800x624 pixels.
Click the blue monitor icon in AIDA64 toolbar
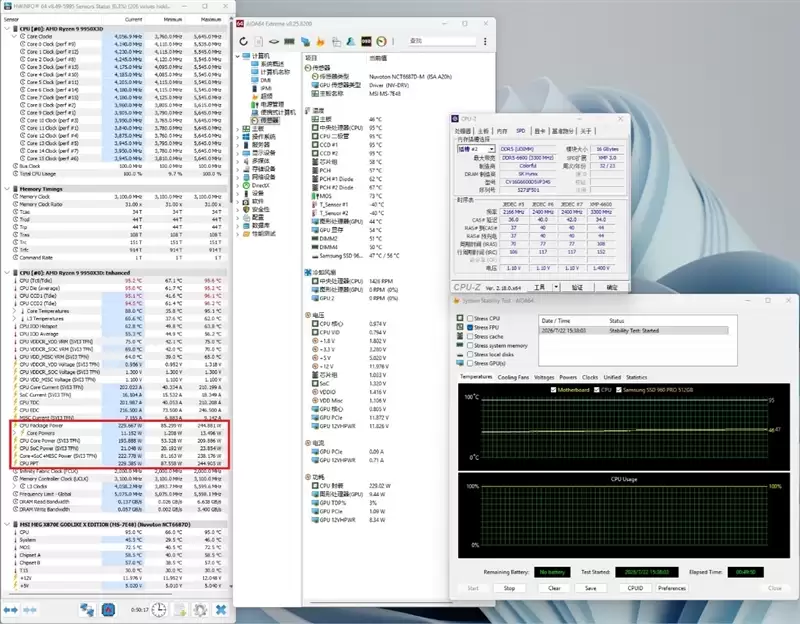point(305,41)
